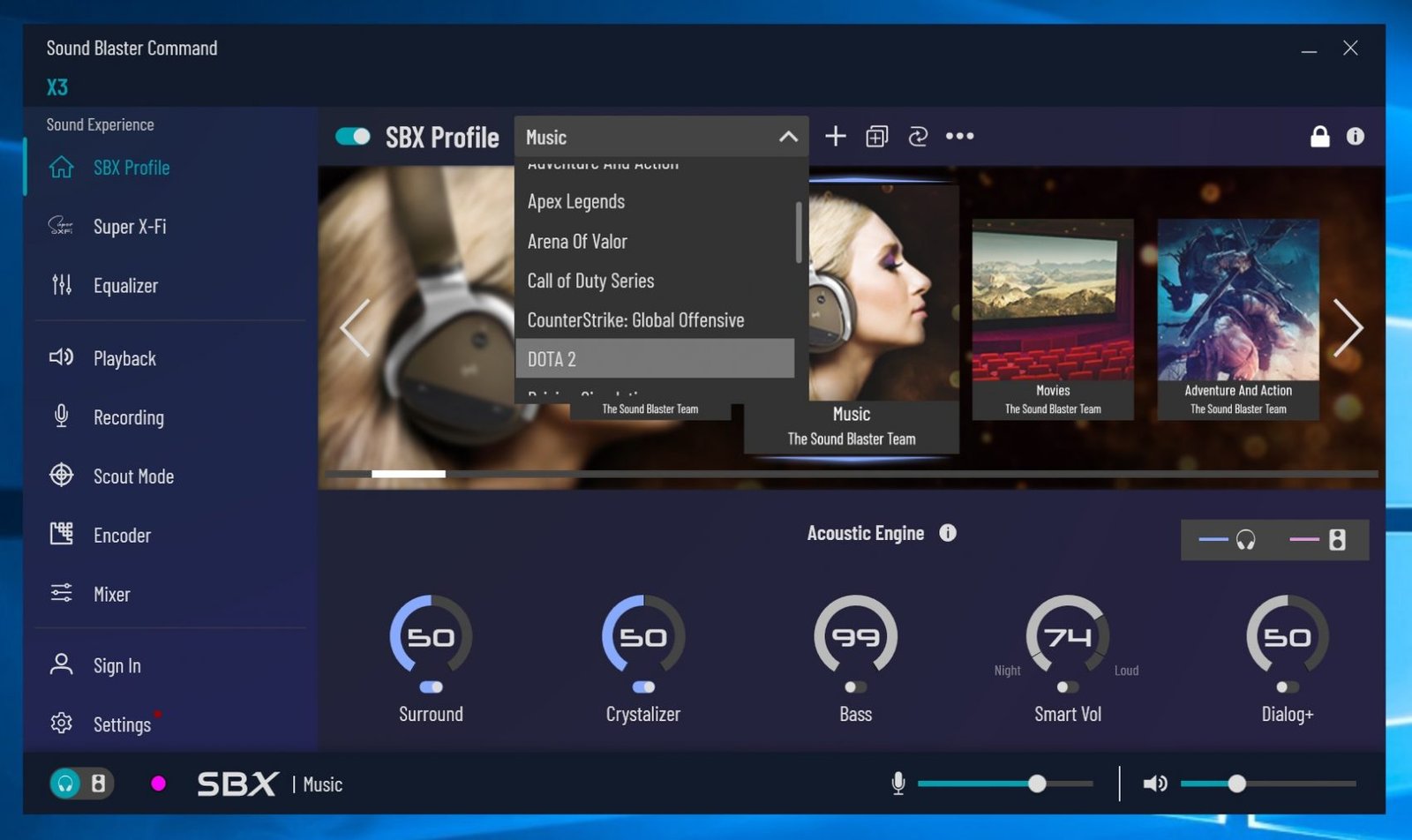Go to Playback settings
The image size is (1412, 840).
click(124, 358)
